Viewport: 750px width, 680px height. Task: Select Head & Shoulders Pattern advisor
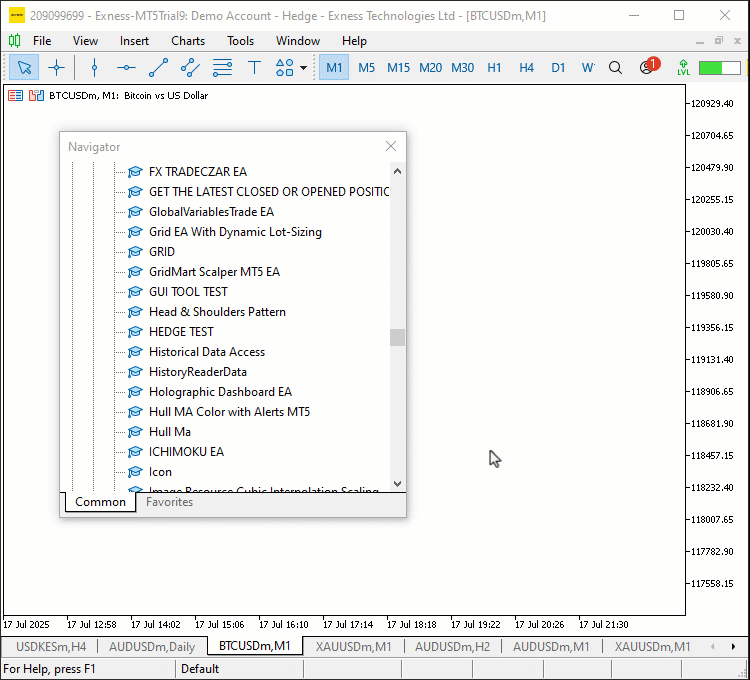click(x=217, y=312)
